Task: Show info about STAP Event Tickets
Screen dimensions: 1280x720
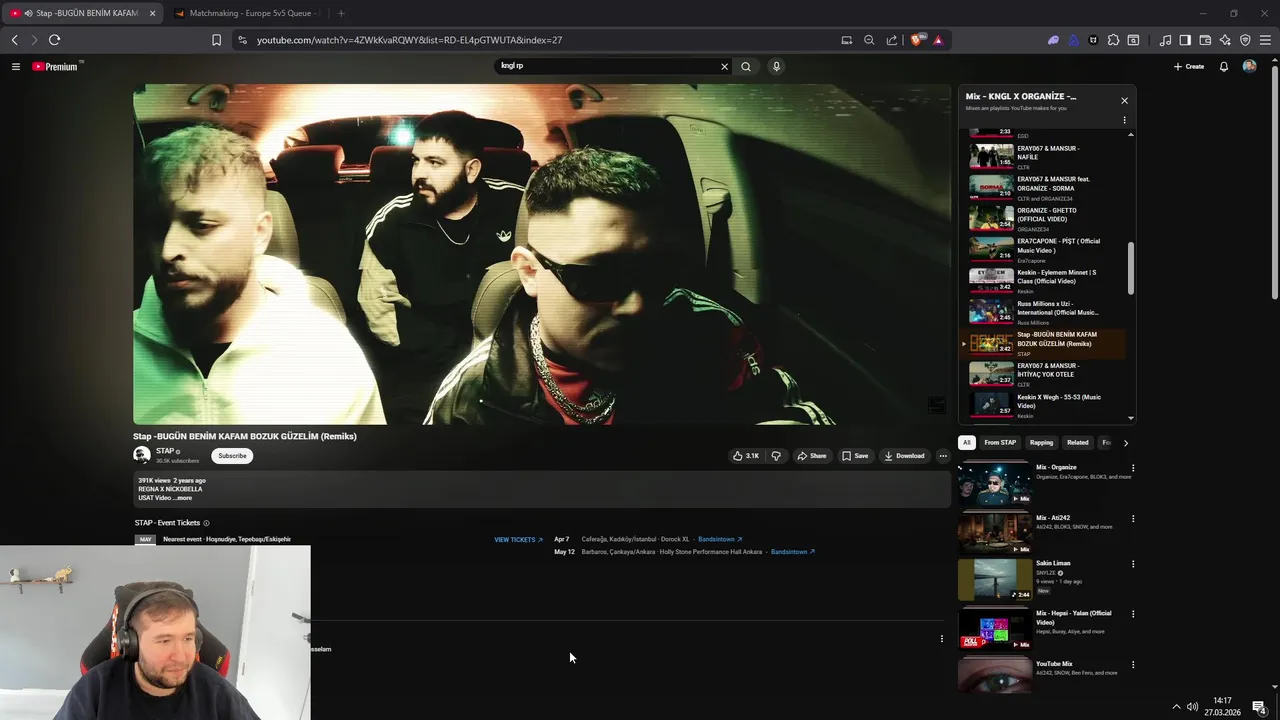Action: (207, 523)
